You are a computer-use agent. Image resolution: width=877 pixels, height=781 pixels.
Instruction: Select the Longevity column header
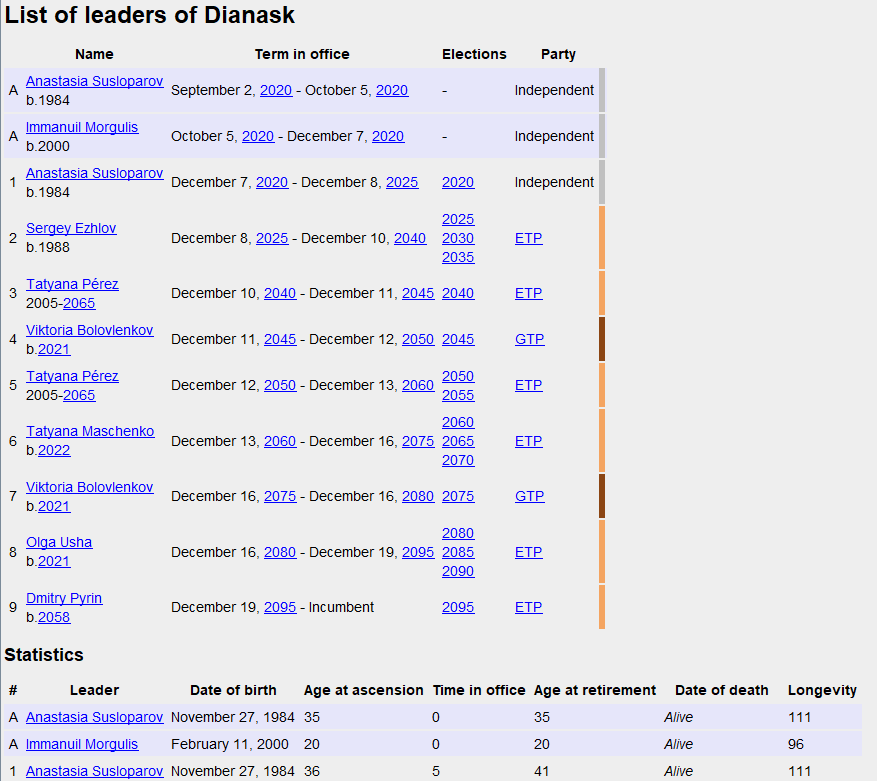pyautogui.click(x=822, y=690)
